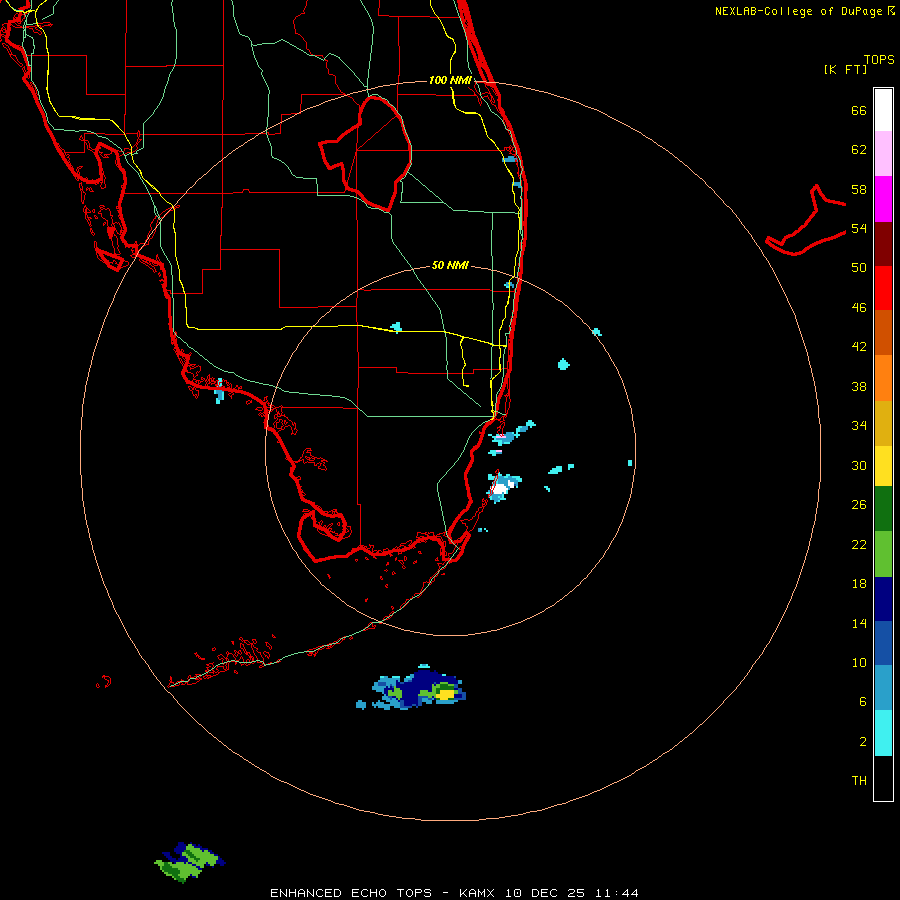Click the yellow 30 kft legend swatch
900x900 pixels.
pos(883,466)
